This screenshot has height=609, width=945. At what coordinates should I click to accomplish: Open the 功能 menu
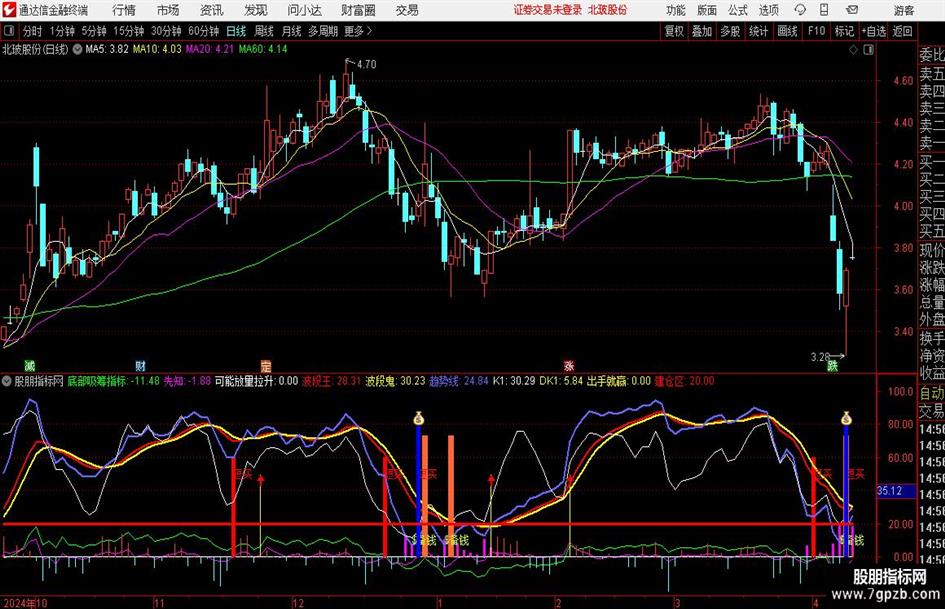676,10
